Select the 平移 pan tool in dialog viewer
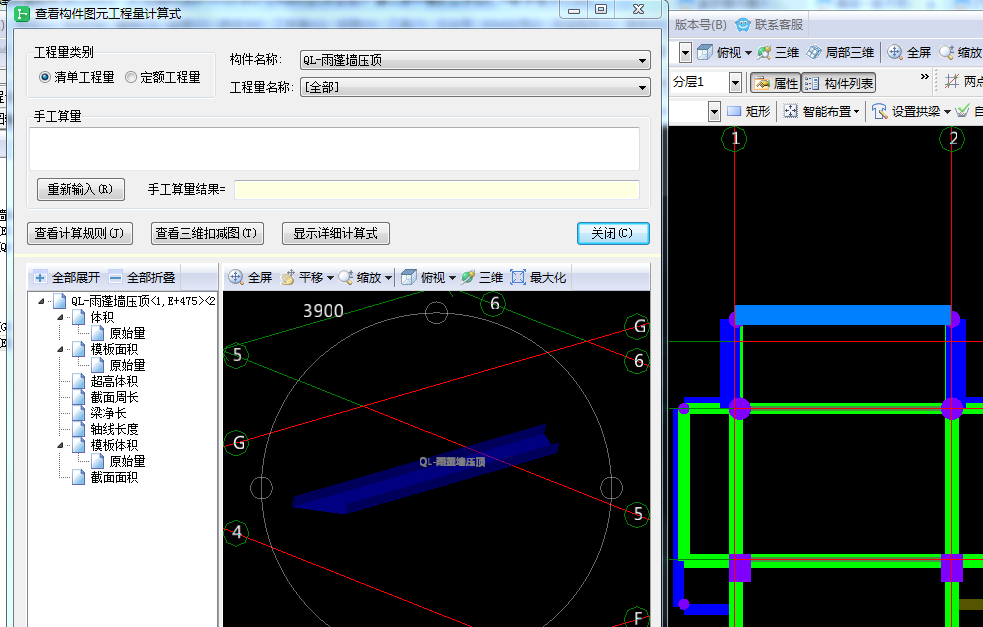The image size is (983, 627). pos(303,277)
